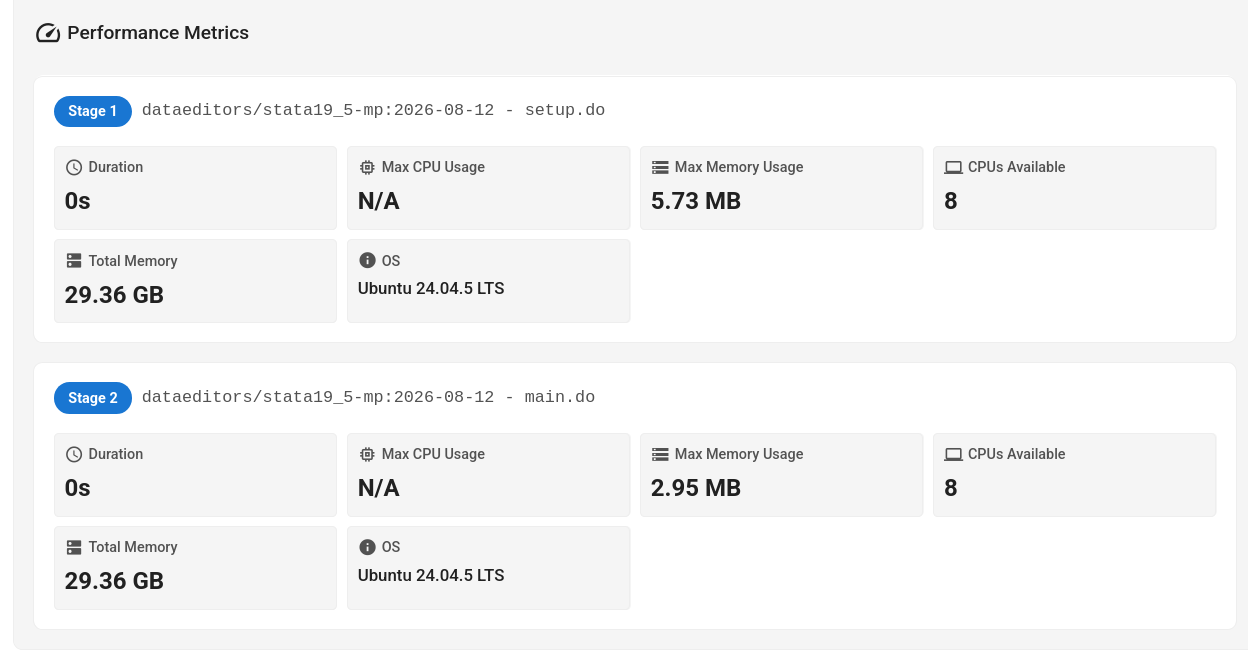Viewport: 1249px width, 663px height.
Task: Click the CPU chip icon in Stage 2
Action: pyautogui.click(x=367, y=454)
